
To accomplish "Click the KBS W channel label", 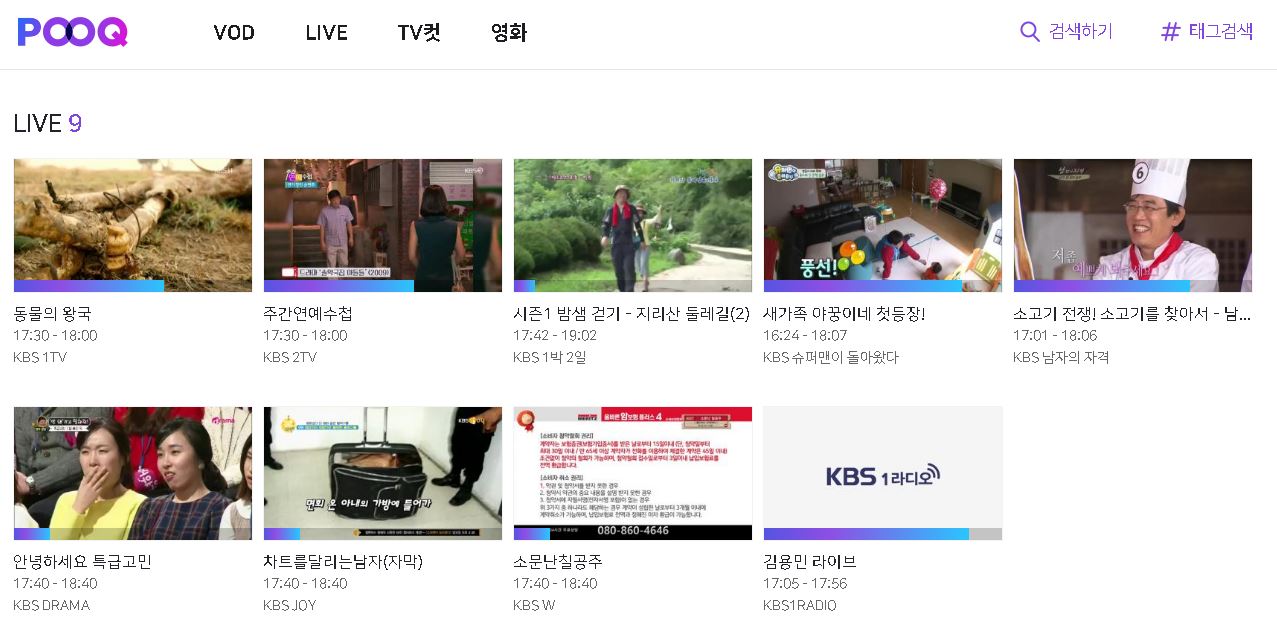I will (534, 605).
